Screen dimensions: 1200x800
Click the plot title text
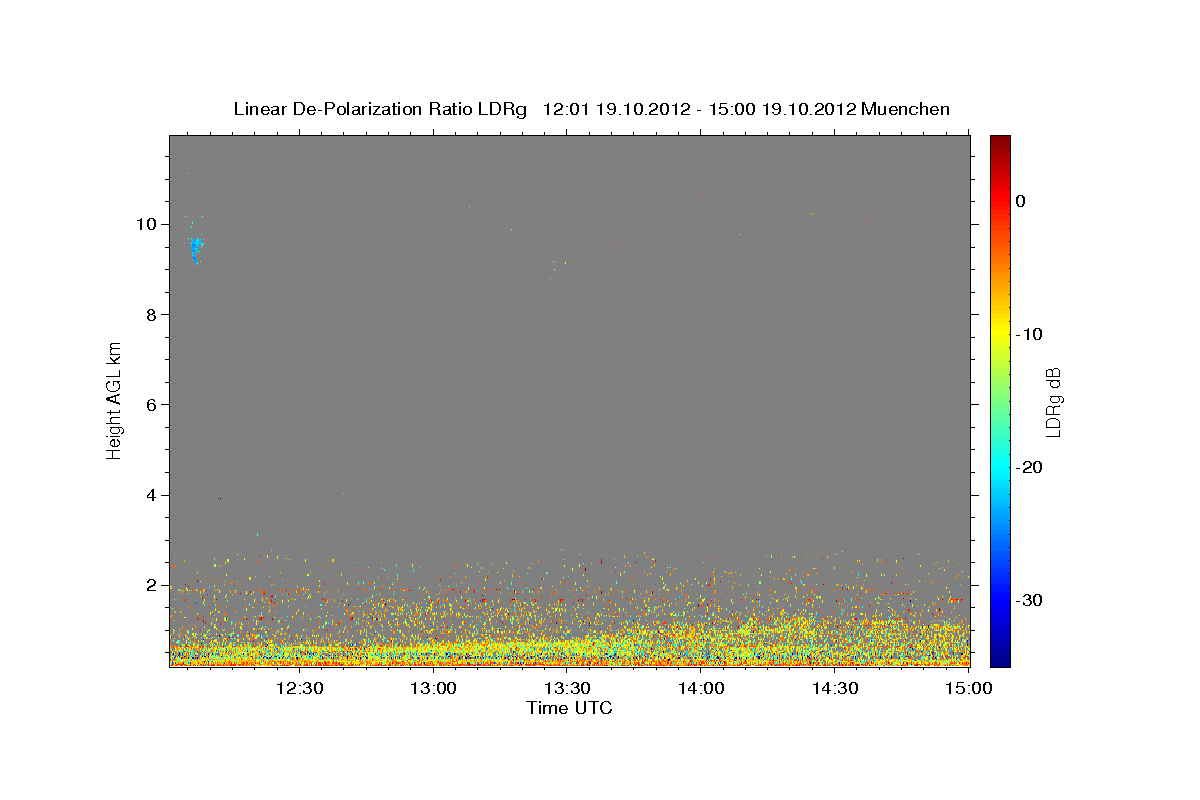click(591, 109)
